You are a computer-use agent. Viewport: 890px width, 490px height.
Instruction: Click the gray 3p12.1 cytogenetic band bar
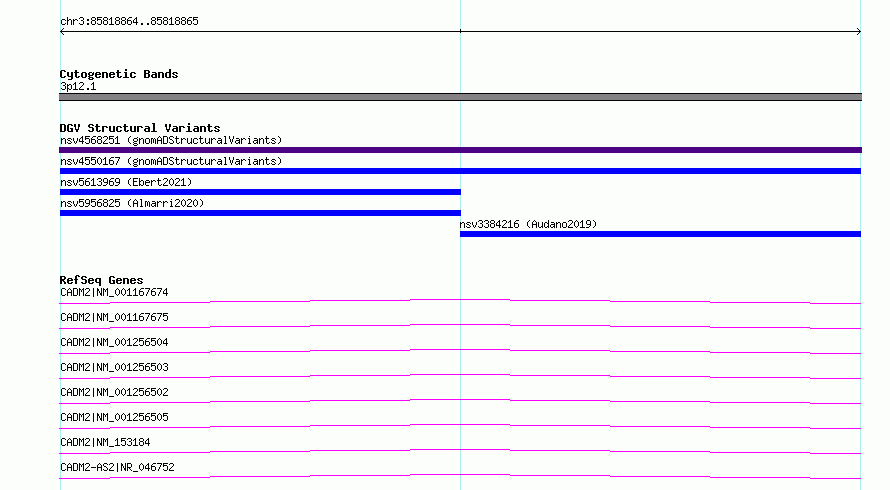pyautogui.click(x=460, y=97)
